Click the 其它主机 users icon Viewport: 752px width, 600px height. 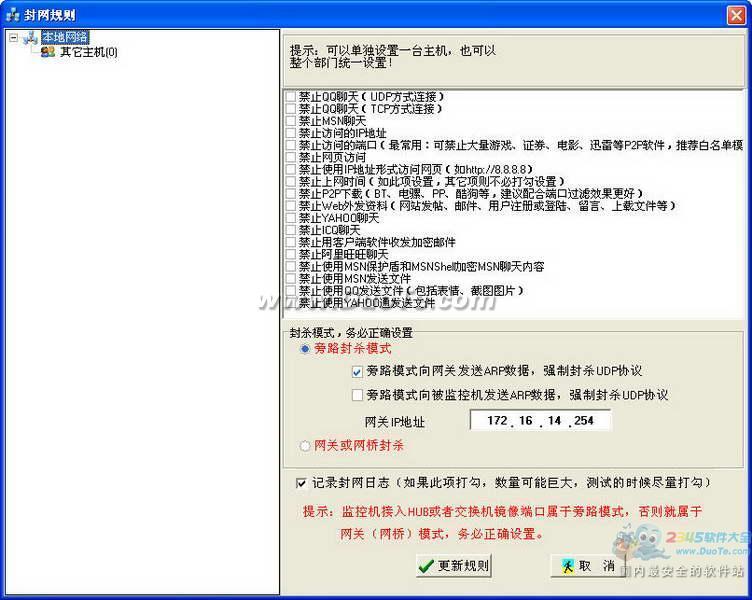tap(48, 51)
